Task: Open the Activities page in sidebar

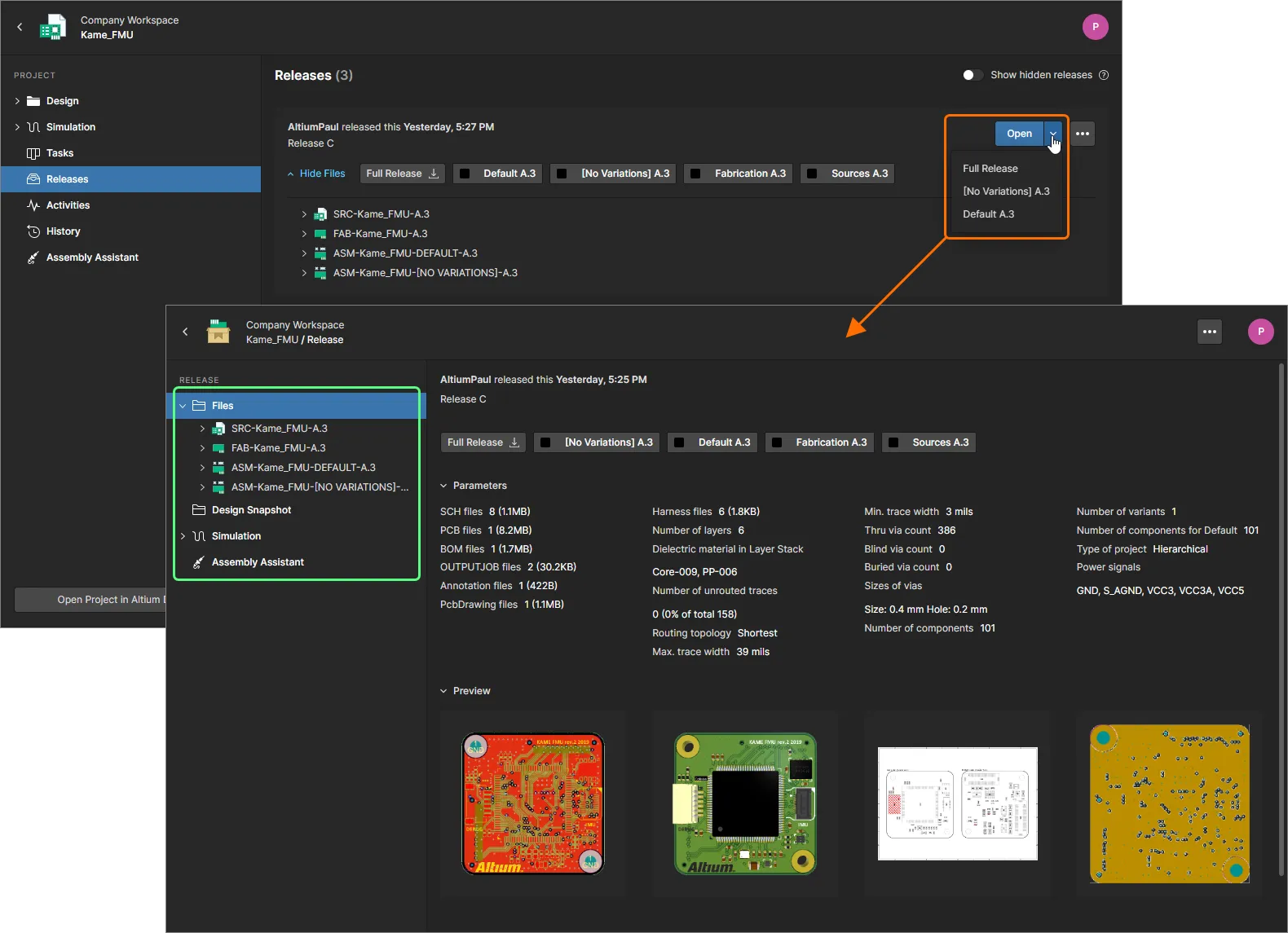Action: (68, 205)
